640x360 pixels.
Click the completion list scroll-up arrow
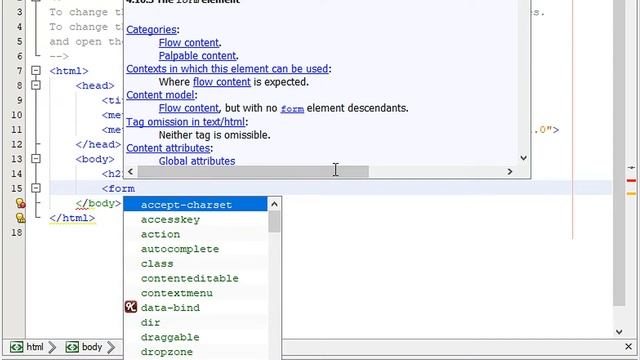coord(274,204)
